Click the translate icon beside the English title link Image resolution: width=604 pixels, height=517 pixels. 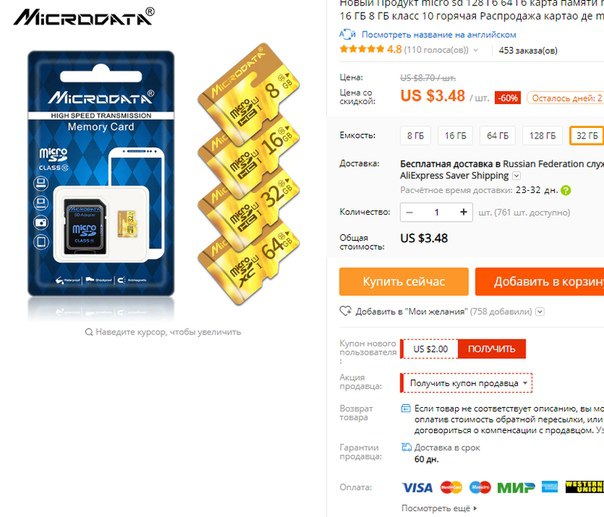347,34
